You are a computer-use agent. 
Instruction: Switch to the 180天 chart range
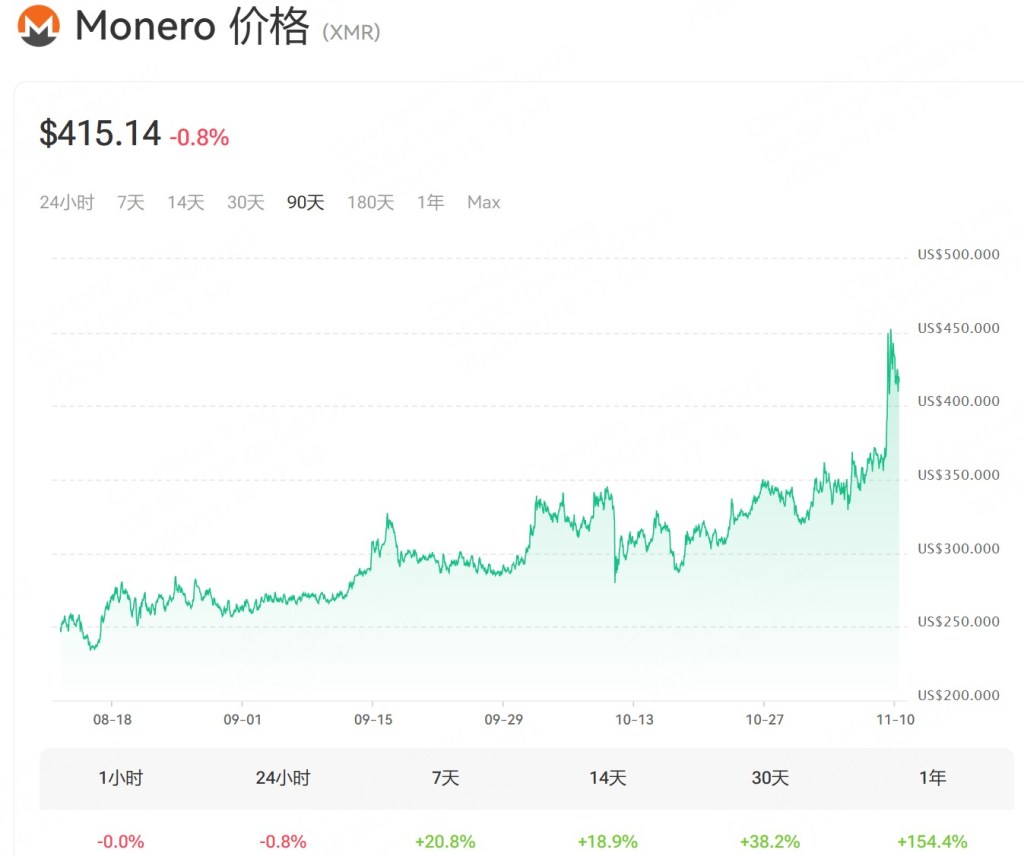(369, 202)
